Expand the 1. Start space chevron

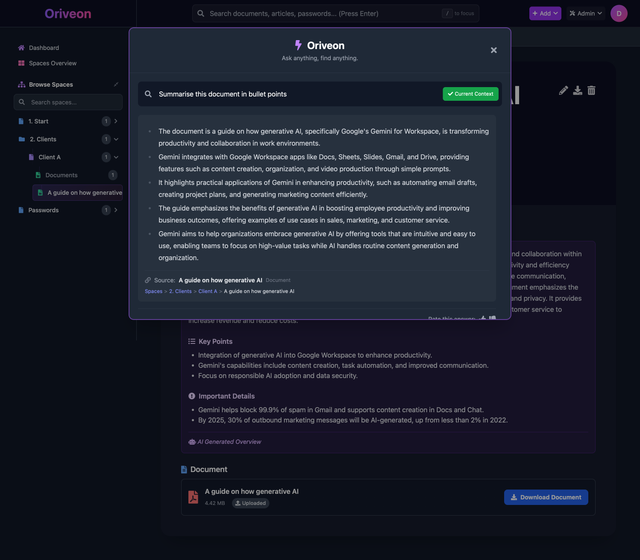coord(116,121)
